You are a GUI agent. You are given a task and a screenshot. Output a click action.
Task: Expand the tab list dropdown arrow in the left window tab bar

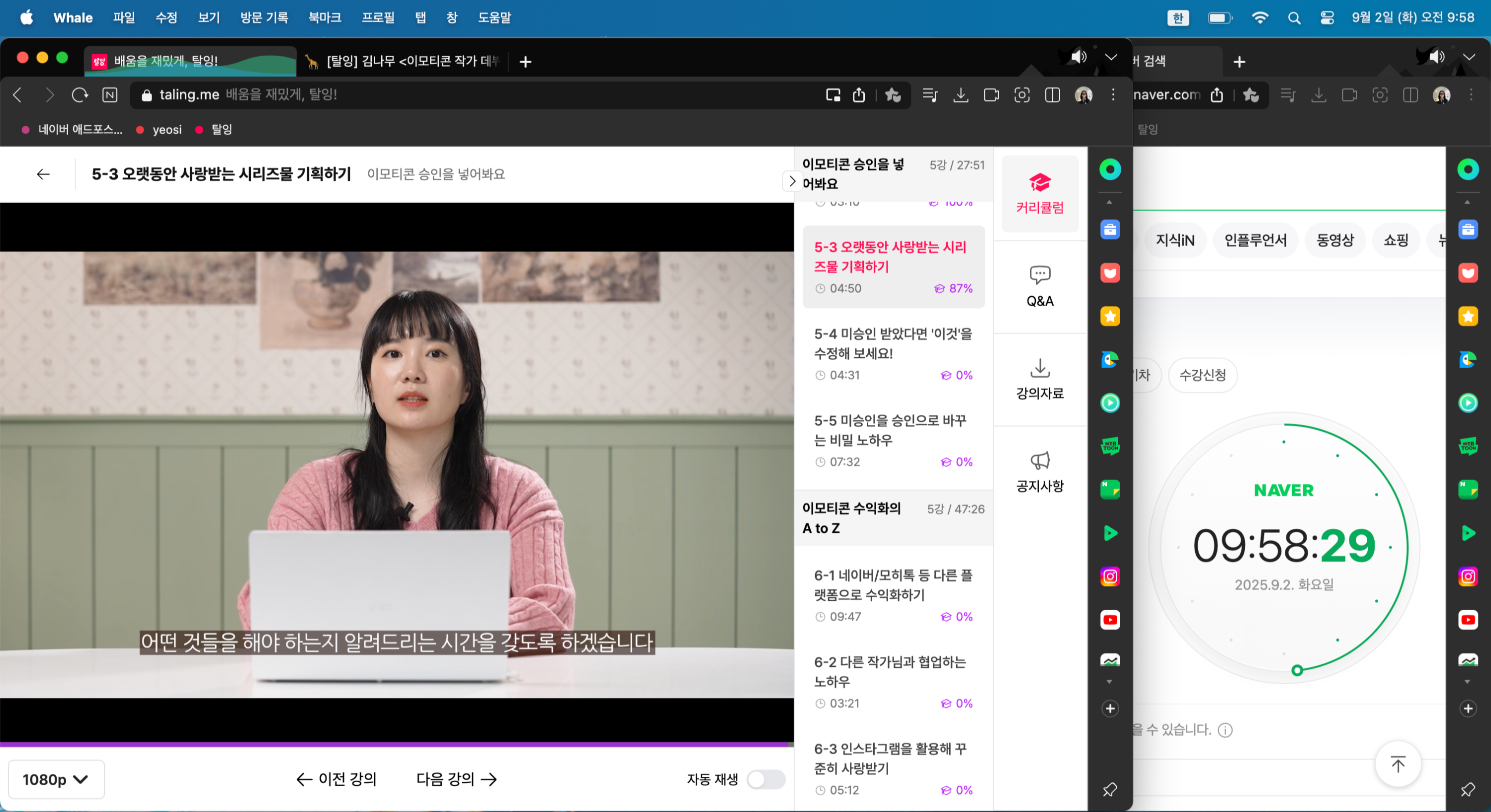(1111, 57)
